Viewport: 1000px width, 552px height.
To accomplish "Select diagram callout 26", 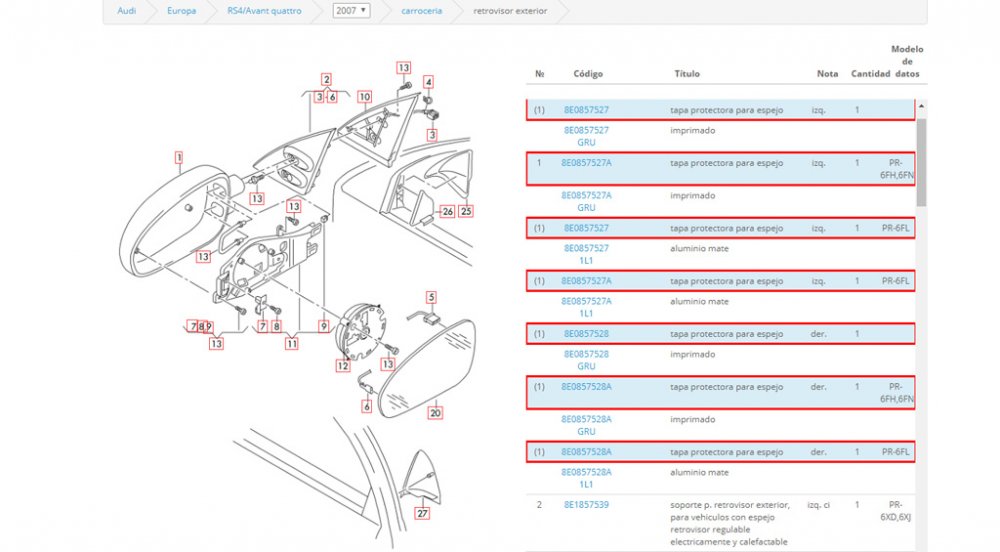I will click(448, 212).
